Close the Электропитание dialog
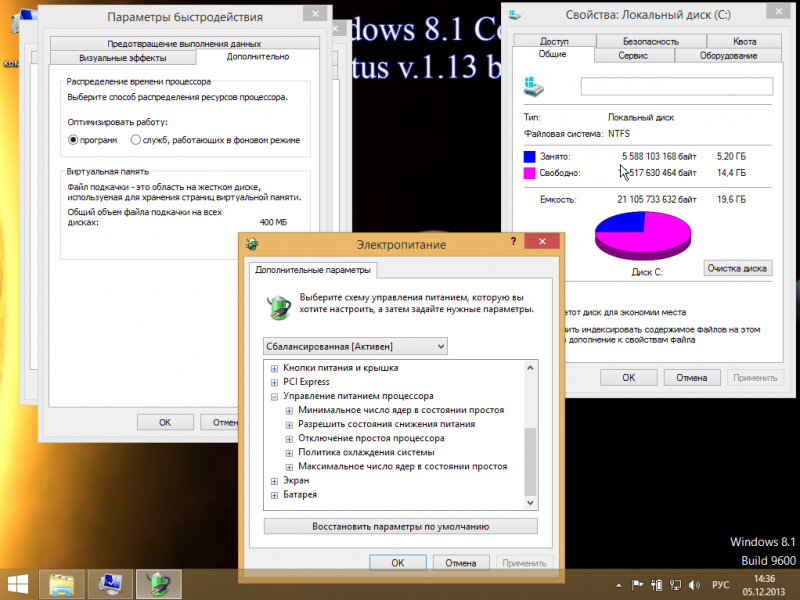The height and width of the screenshot is (600, 800). point(542,241)
